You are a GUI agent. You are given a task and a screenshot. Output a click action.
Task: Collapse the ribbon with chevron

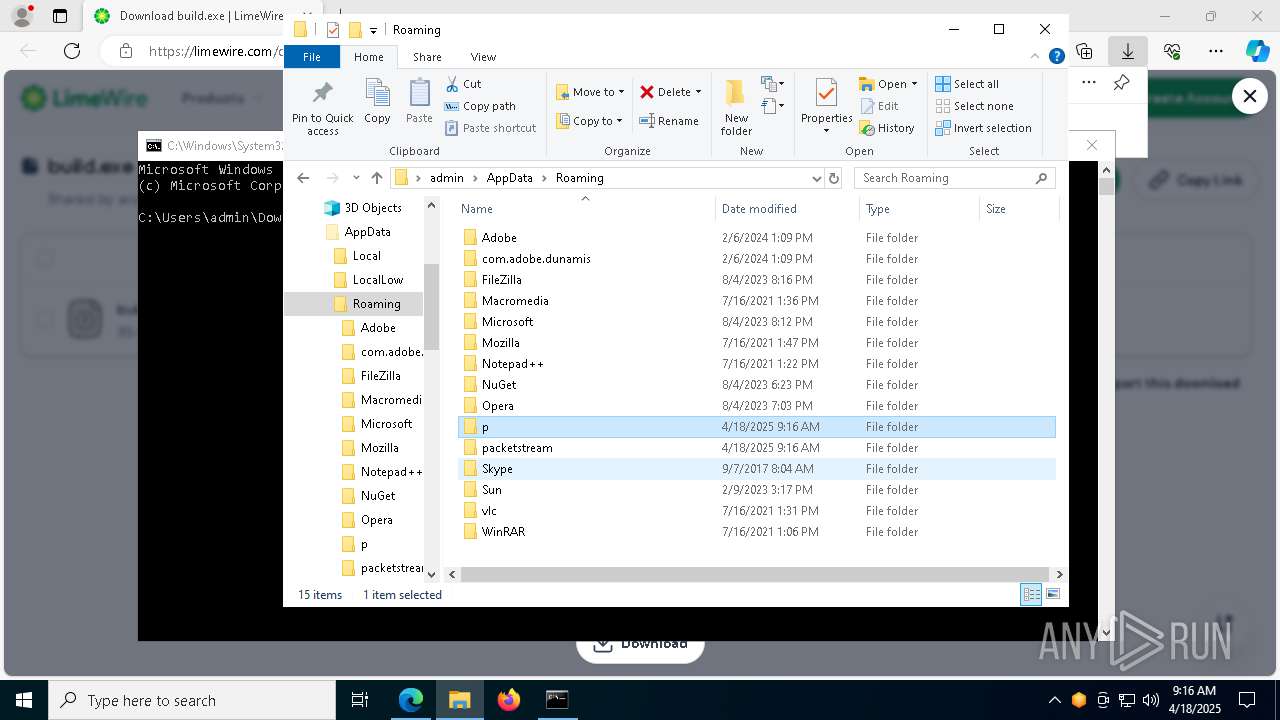click(1036, 57)
